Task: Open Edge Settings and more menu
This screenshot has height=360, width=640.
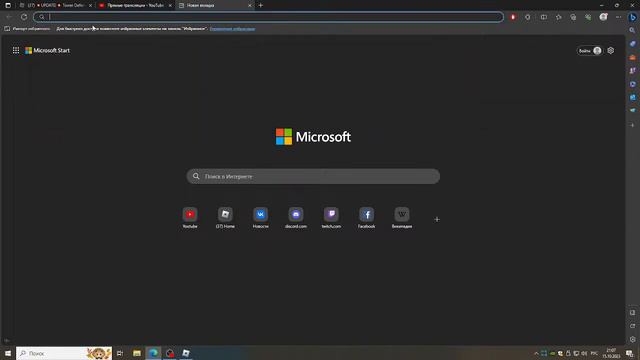Action: coord(618,17)
